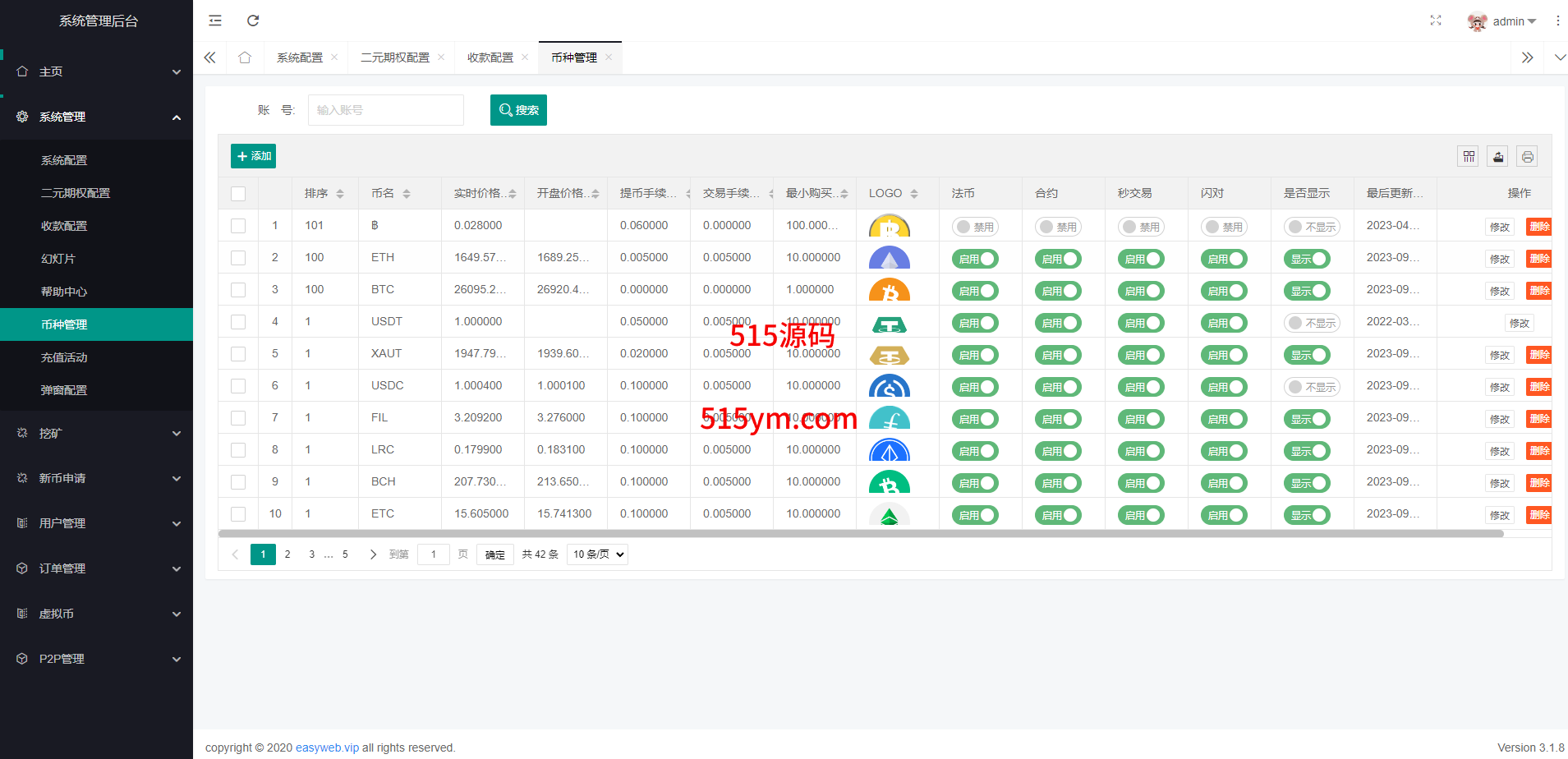Click the export table icon
This screenshot has width=1568, height=759.
pos(1498,156)
